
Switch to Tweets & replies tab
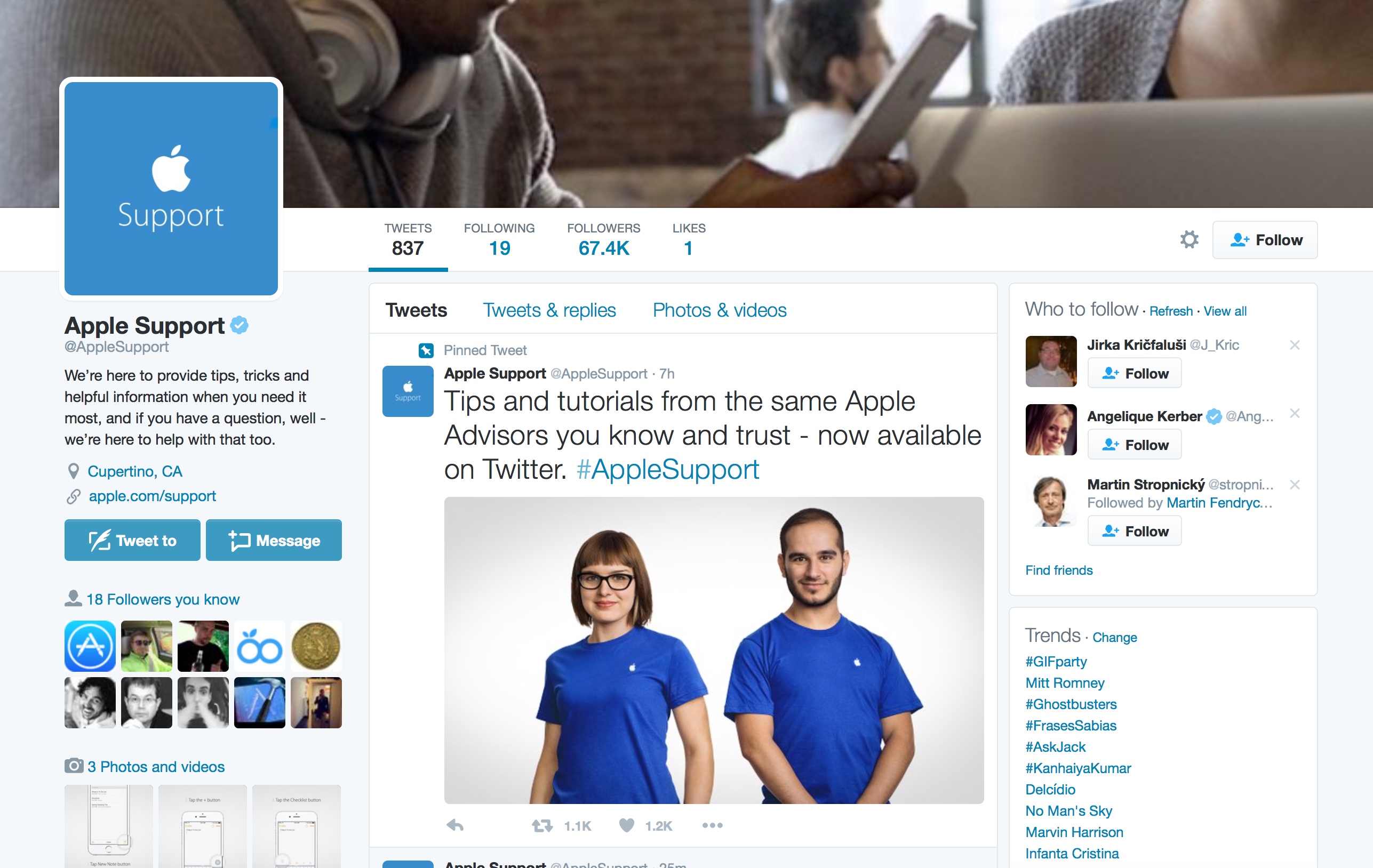(549, 310)
